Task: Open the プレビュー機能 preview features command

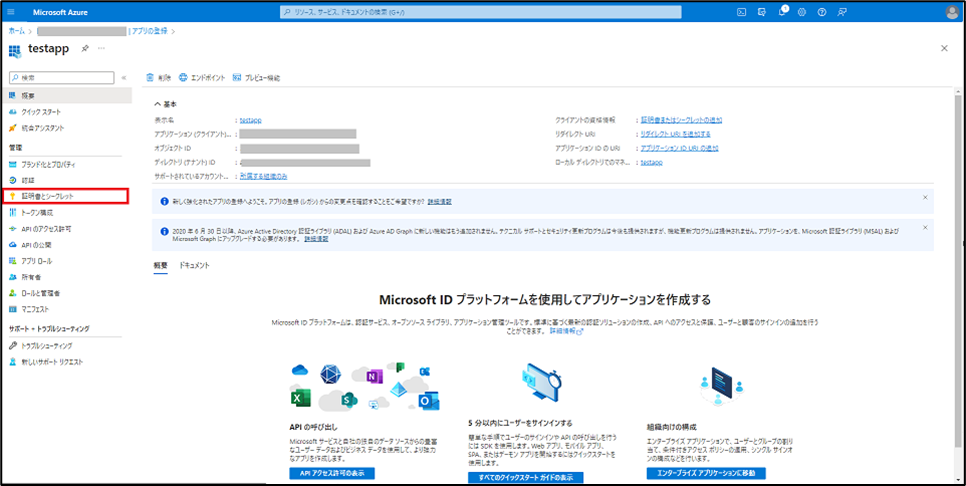Action: tap(256, 78)
